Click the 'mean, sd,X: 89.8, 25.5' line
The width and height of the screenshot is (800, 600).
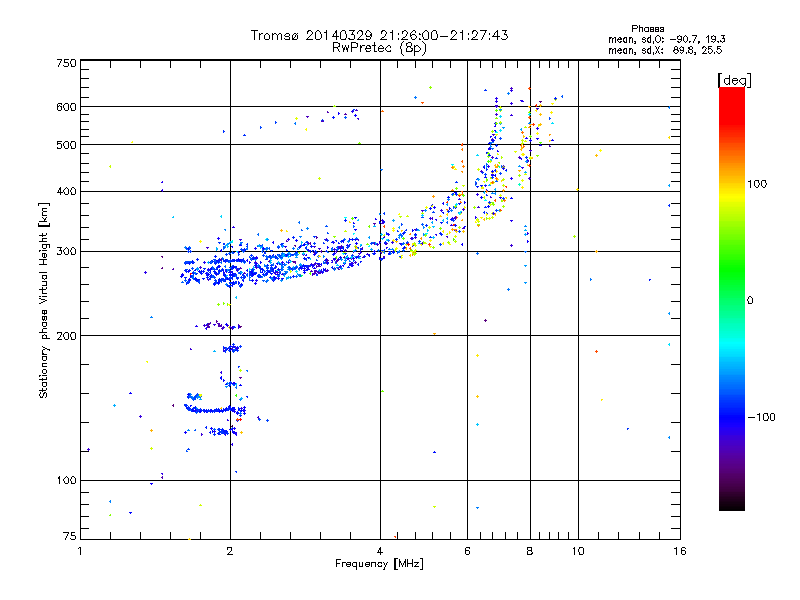click(x=665, y=50)
